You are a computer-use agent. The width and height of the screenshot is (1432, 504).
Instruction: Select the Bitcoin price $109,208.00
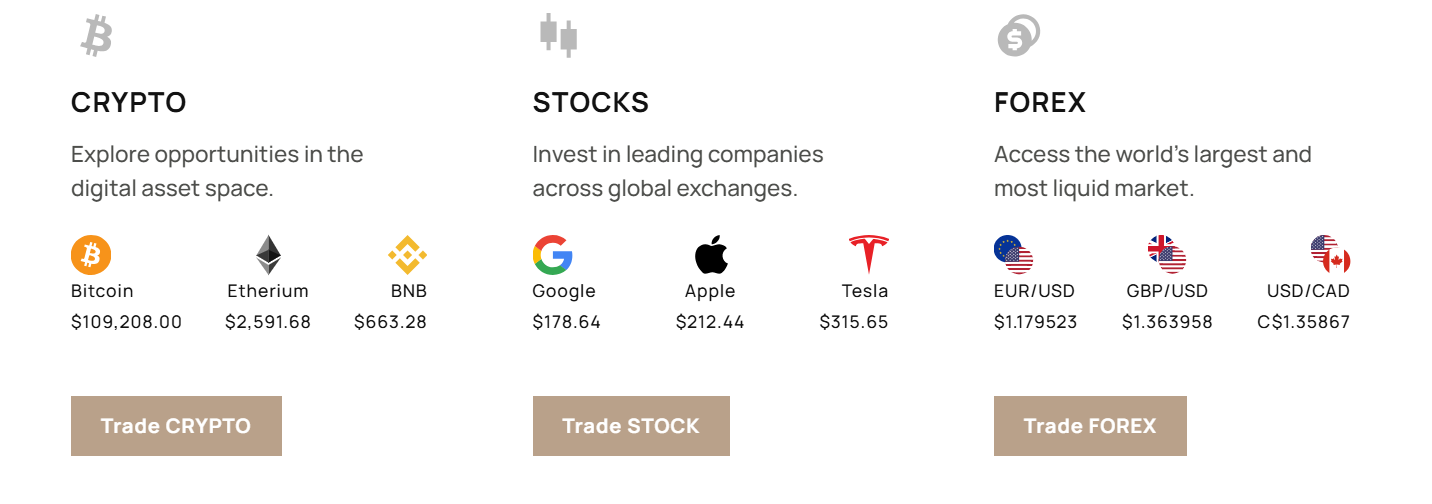[x=127, y=322]
